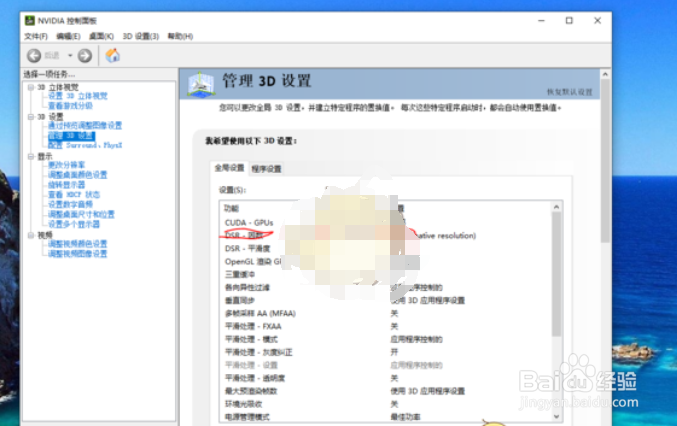Open the 文件(F) menu
The height and width of the screenshot is (426, 677).
pyautogui.click(x=36, y=36)
